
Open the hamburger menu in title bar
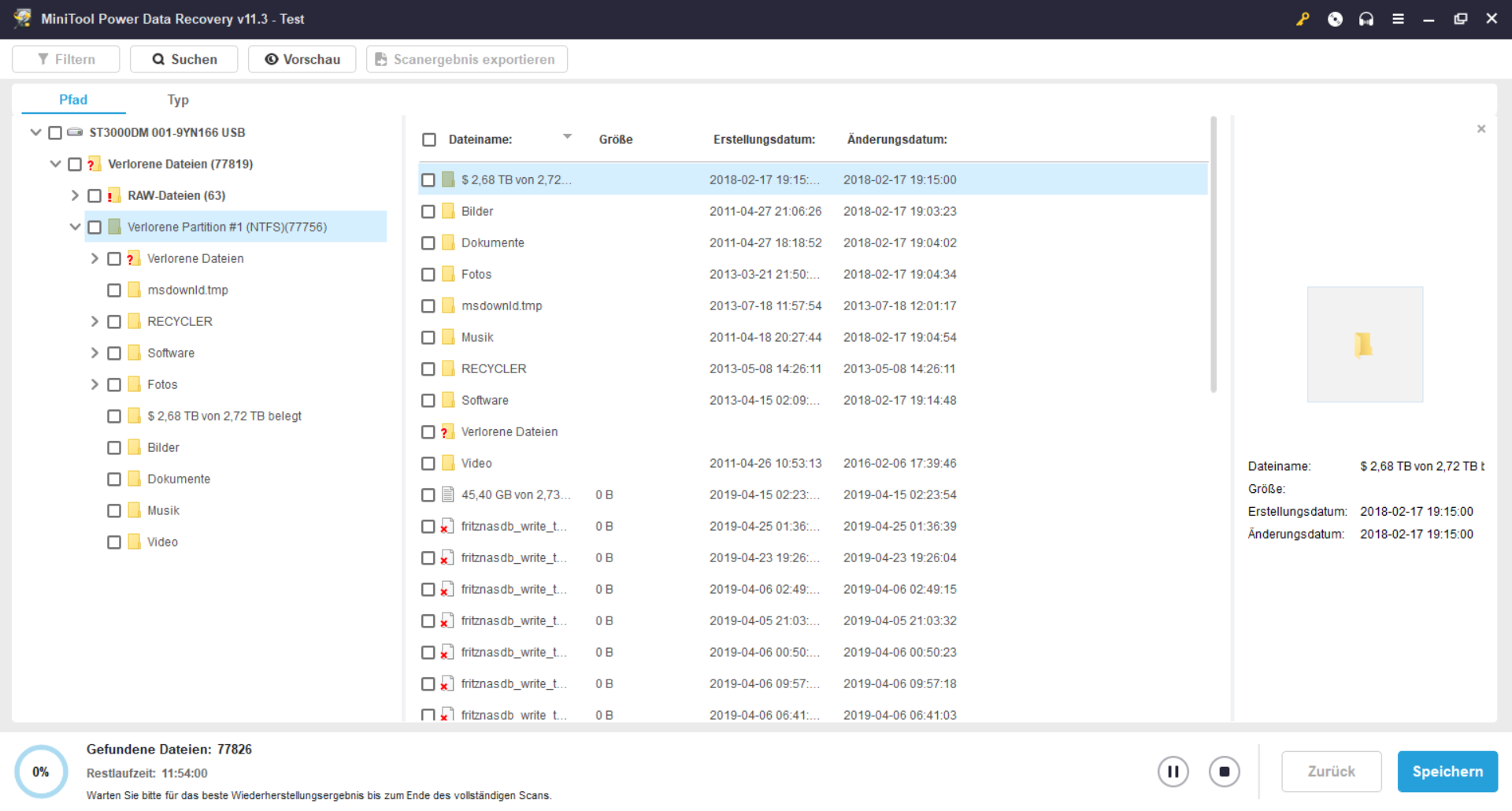pyautogui.click(x=1398, y=19)
